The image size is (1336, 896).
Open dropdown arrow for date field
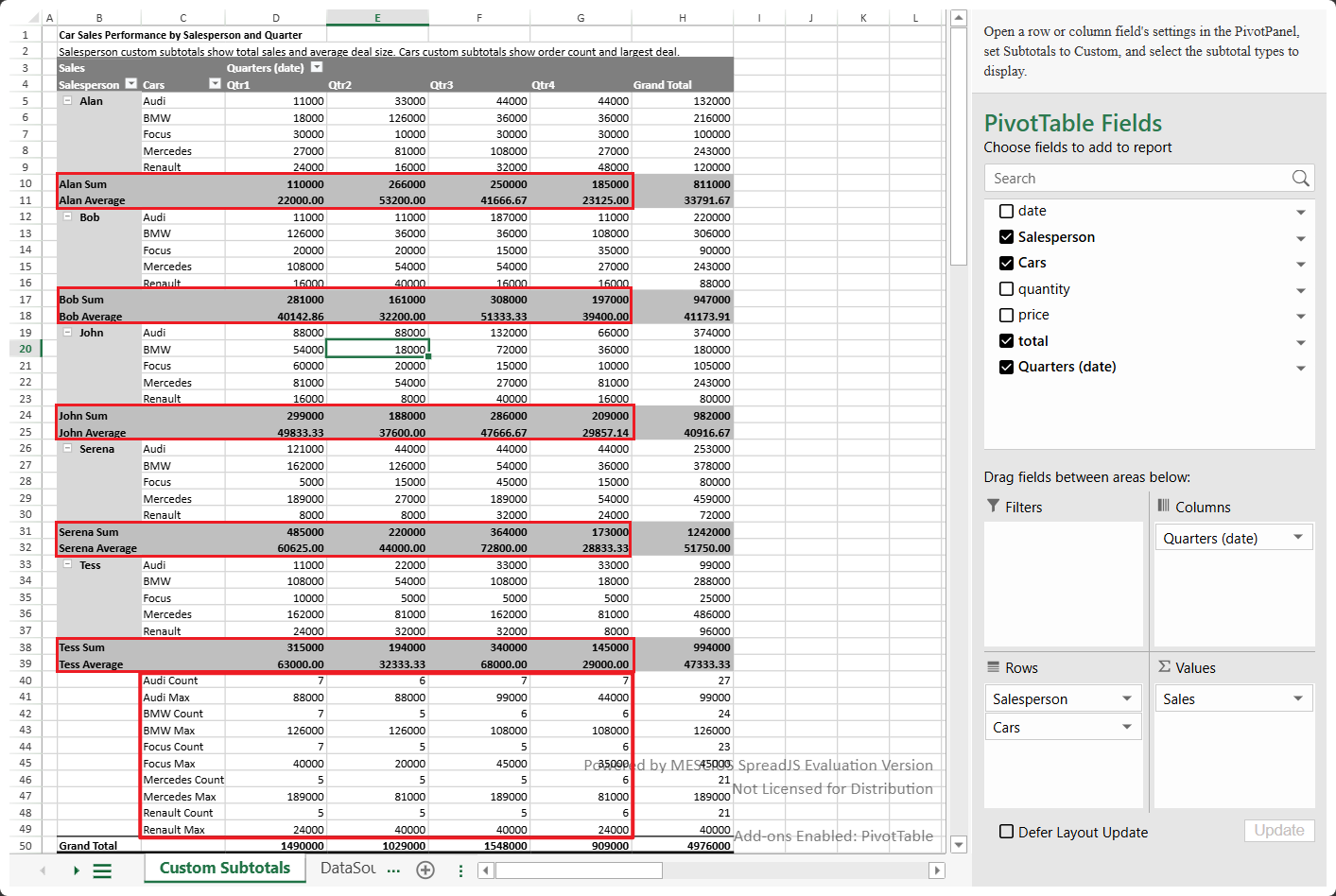point(1301,213)
